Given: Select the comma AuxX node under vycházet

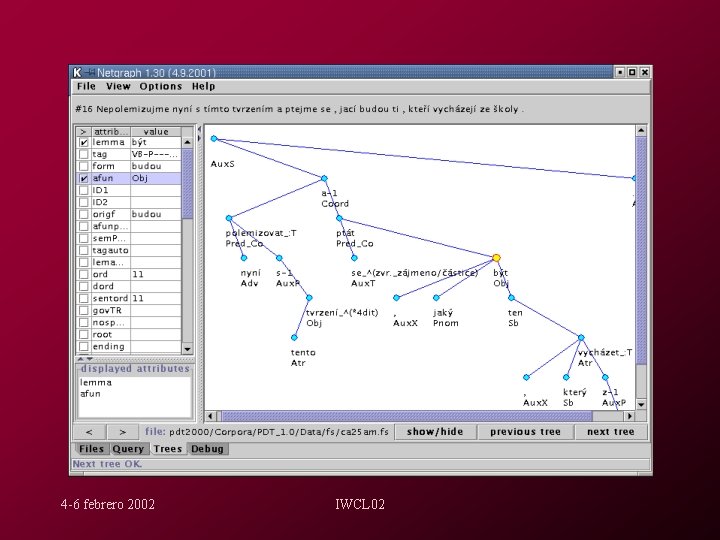Looking at the screenshot, I should pos(526,377).
